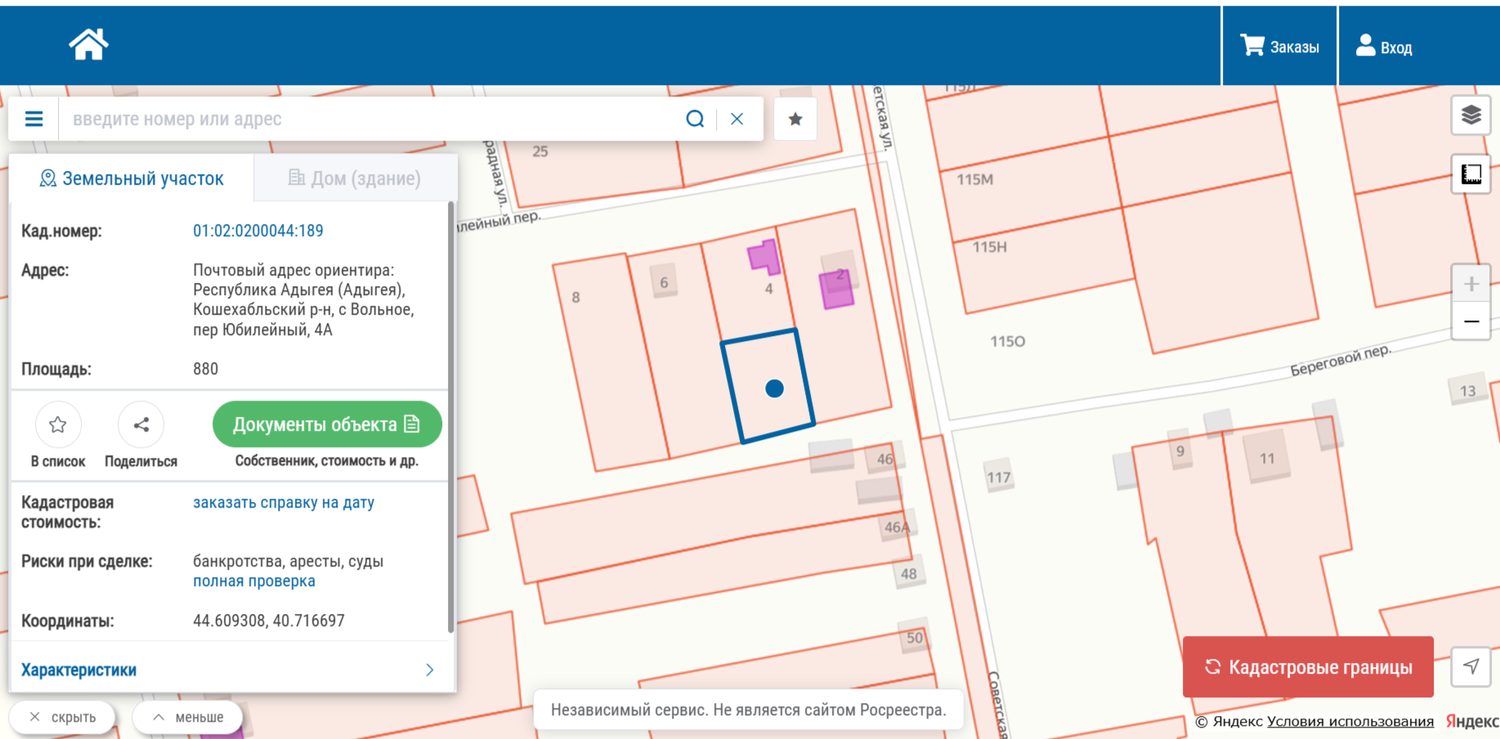This screenshot has width=1500, height=739.
Task: Open Условия использования link
Action: tap(1350, 722)
